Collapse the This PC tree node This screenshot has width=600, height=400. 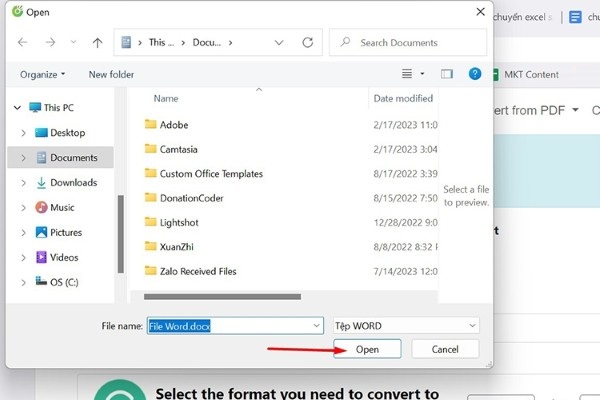(17, 108)
